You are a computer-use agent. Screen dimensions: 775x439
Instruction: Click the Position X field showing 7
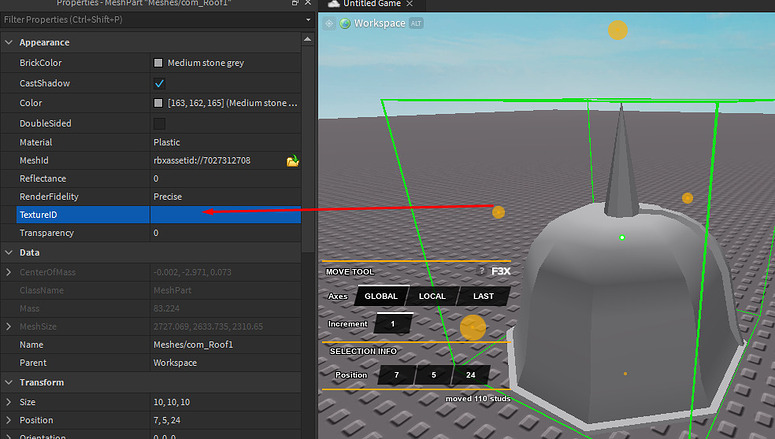pyautogui.click(x=396, y=375)
